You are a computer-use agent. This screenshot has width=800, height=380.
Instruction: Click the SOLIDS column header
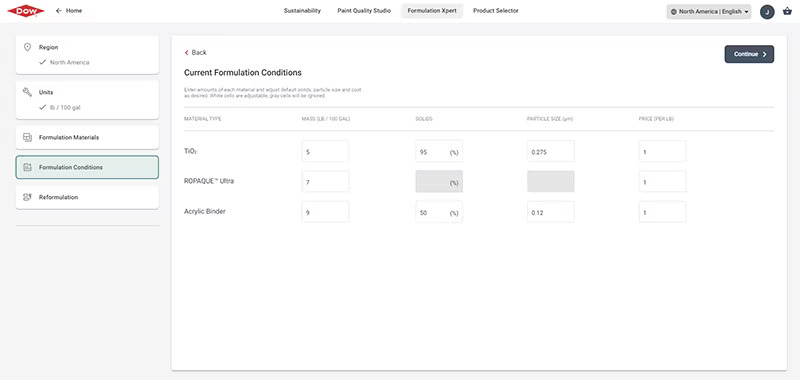(x=424, y=119)
